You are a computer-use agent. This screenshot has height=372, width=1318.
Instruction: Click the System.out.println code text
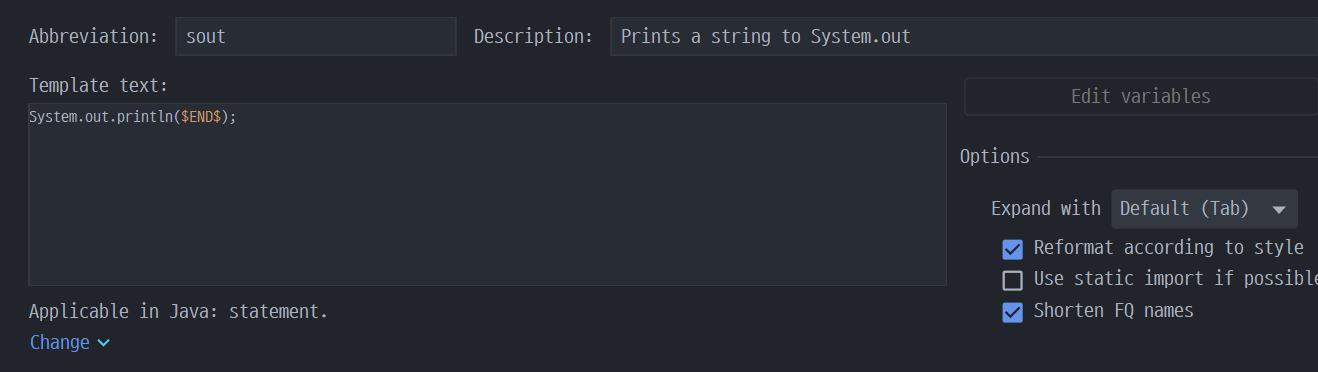pyautogui.click(x=101, y=117)
